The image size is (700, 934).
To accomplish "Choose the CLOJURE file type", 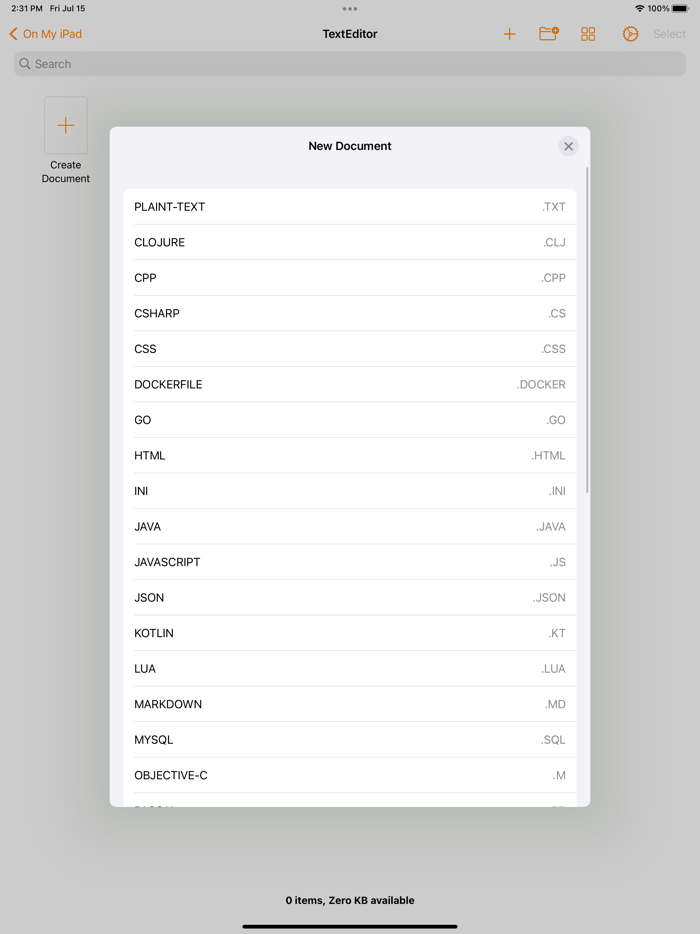I will pos(350,242).
